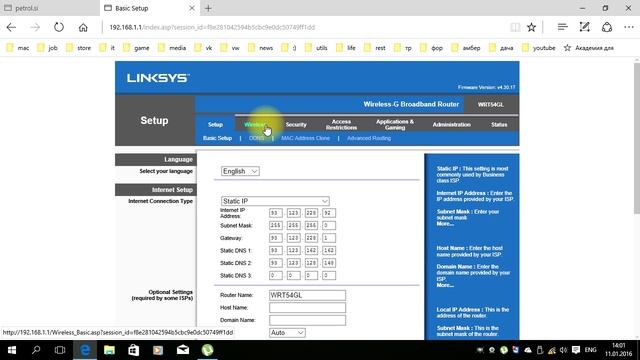The width and height of the screenshot is (640, 360).
Task: Open the youtube bookmarks folder
Action: (539, 48)
